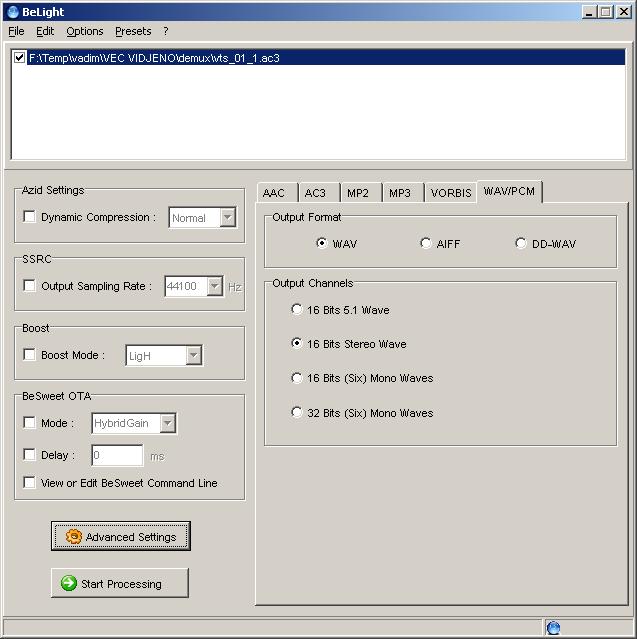The height and width of the screenshot is (639, 637).
Task: Enable Dynamic Compression checkbox
Action: (x=29, y=216)
